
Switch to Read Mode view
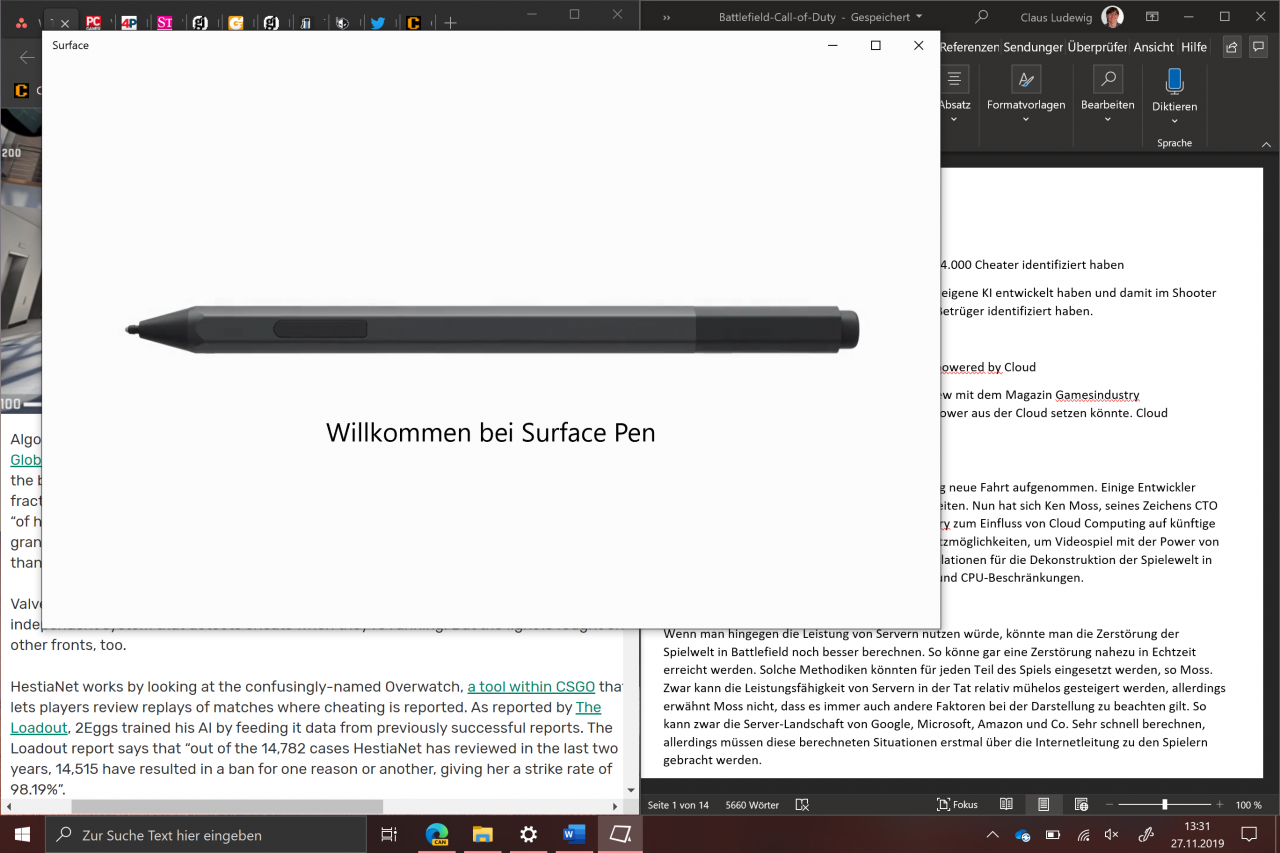(x=1006, y=804)
